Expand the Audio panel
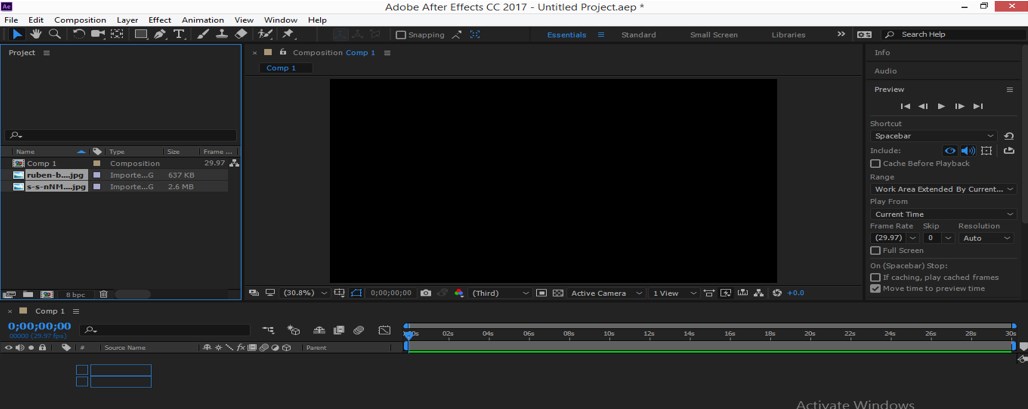The width and height of the screenshot is (1028, 409). (885, 71)
